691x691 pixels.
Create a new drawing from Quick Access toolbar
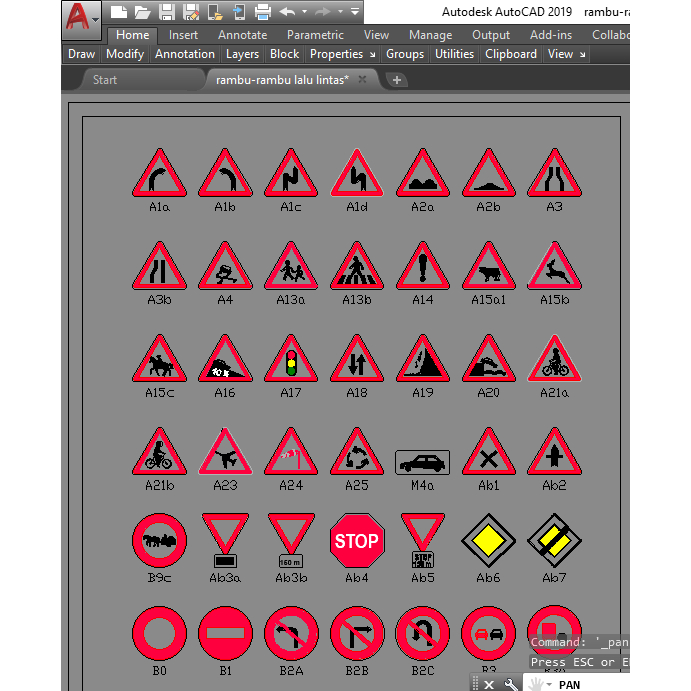118,12
